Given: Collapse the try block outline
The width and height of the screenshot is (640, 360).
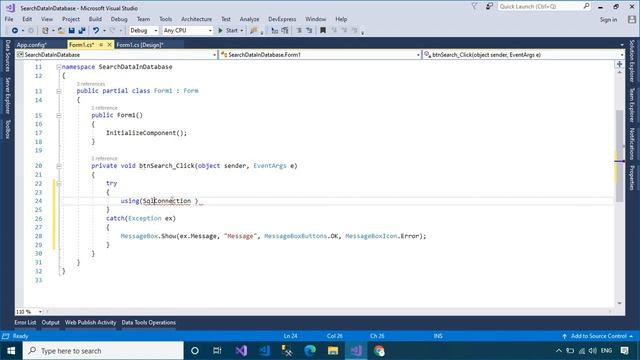Looking at the screenshot, I should click(x=58, y=184).
